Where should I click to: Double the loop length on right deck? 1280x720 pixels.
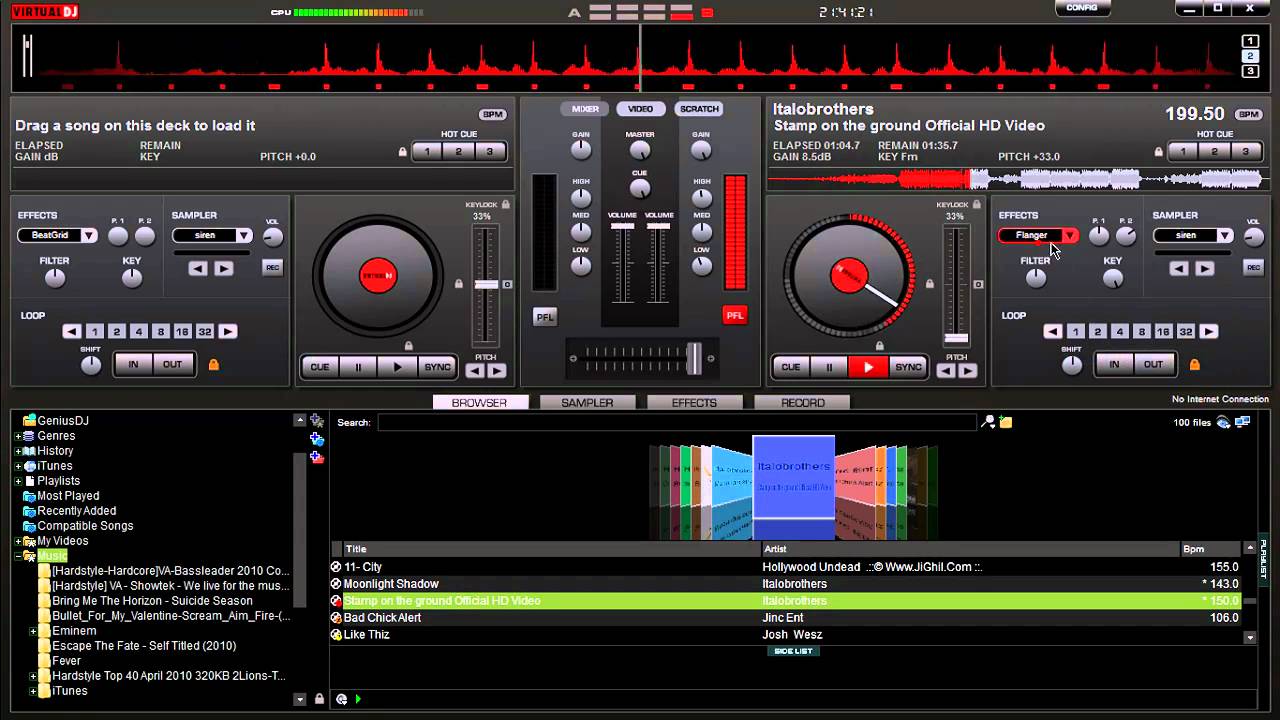(1209, 331)
